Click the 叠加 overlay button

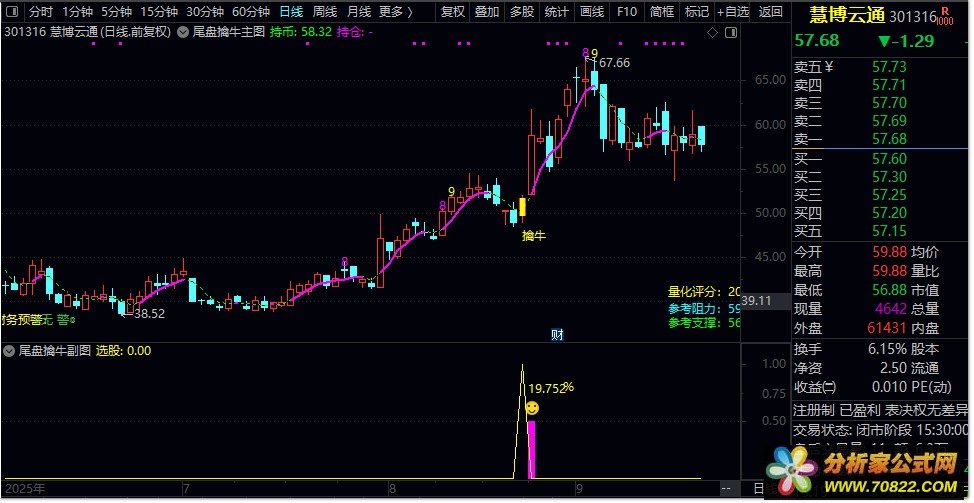coord(488,12)
